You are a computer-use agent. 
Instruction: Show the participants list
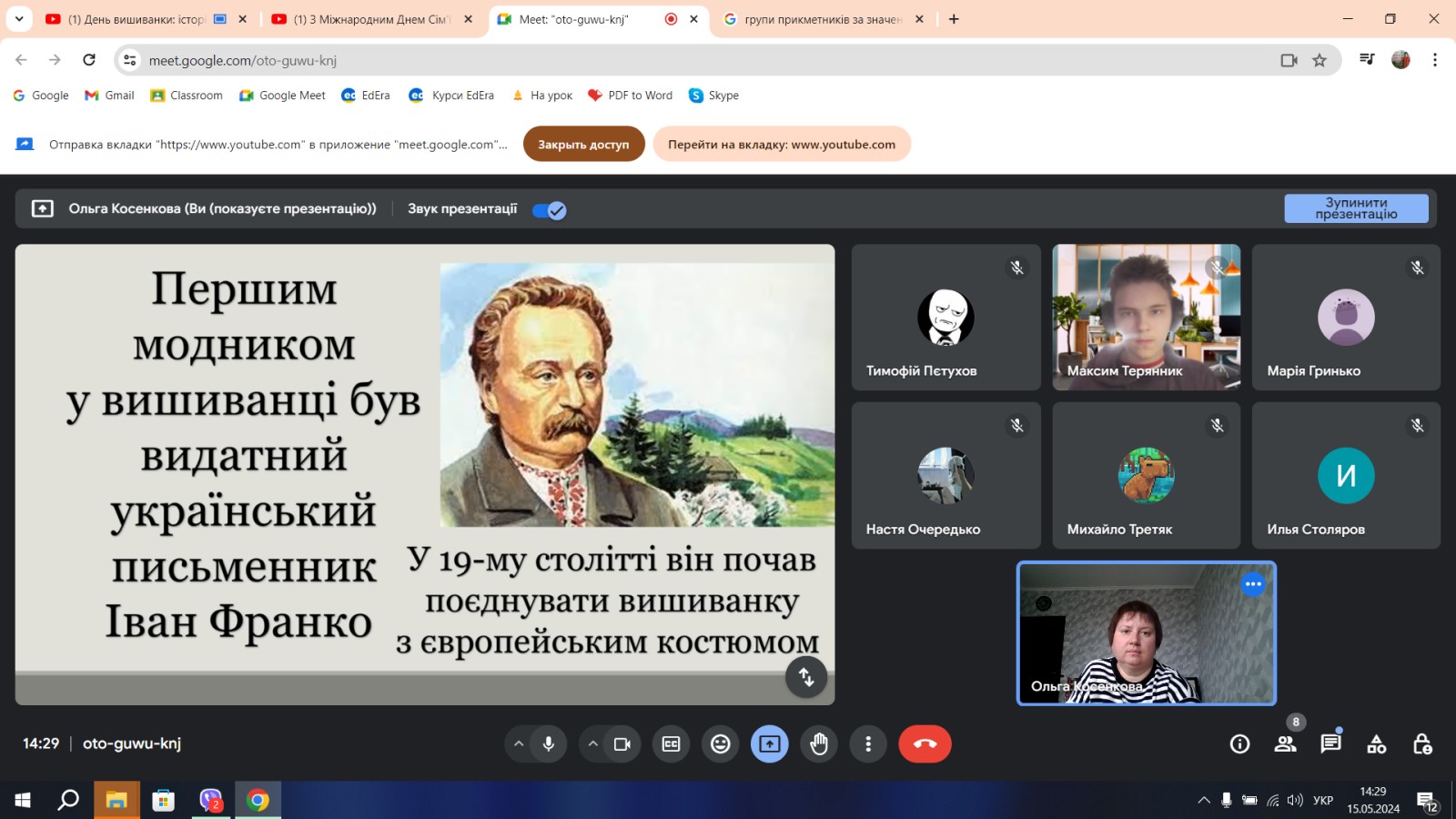pos(1285,744)
